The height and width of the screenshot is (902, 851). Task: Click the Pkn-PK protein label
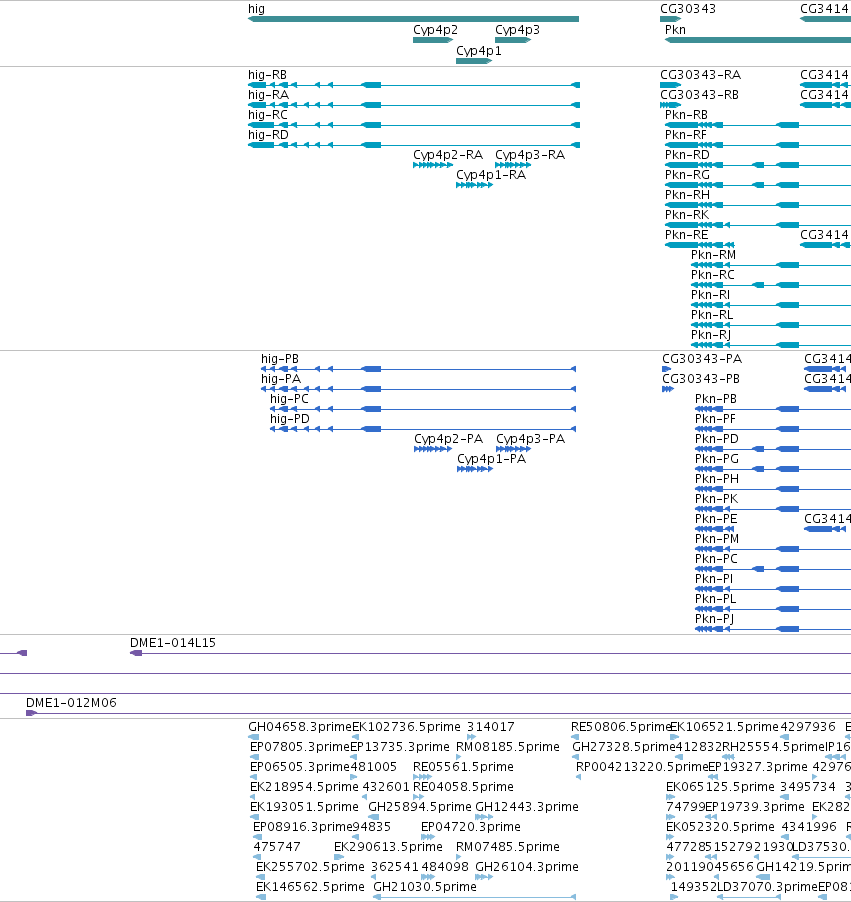716,499
